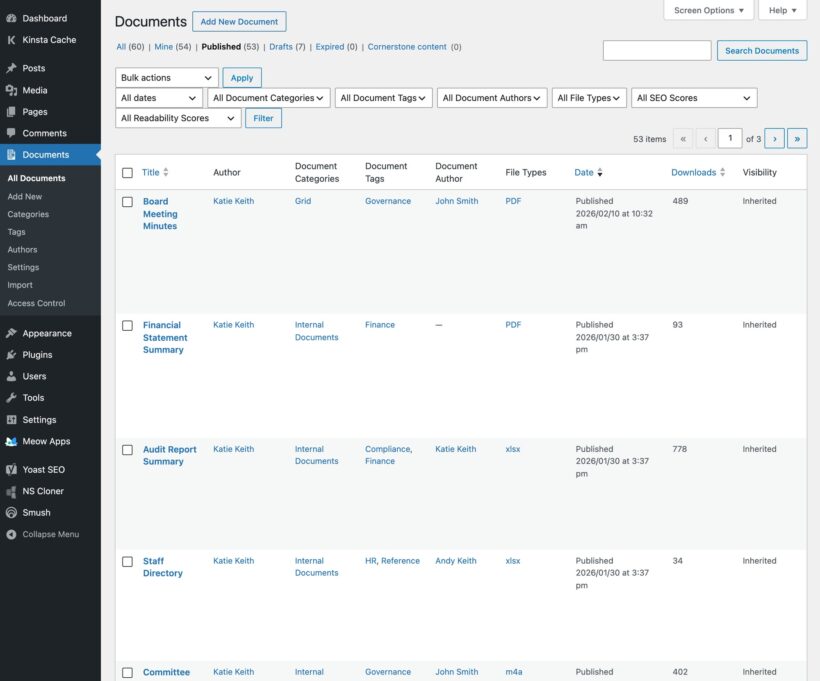Screen dimensions: 820x681
Task: Click the Documents file icon in sidebar
Action: tap(11, 154)
